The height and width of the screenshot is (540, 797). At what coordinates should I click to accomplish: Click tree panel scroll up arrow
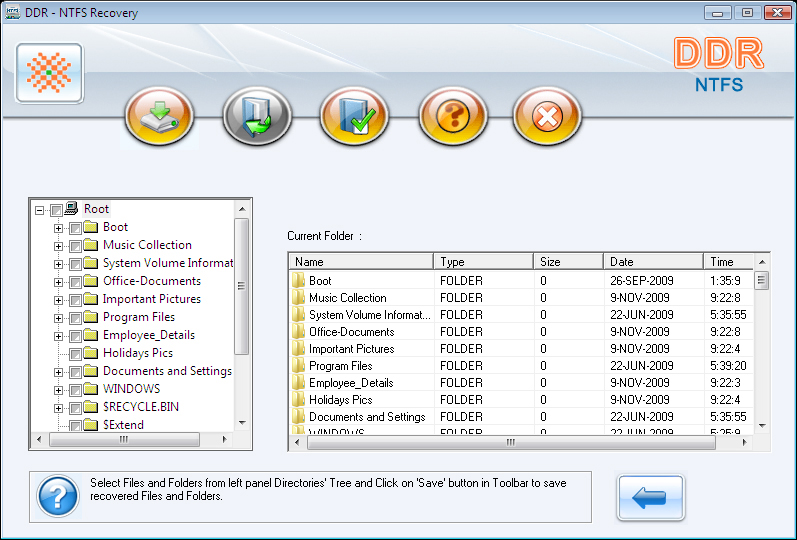click(242, 209)
